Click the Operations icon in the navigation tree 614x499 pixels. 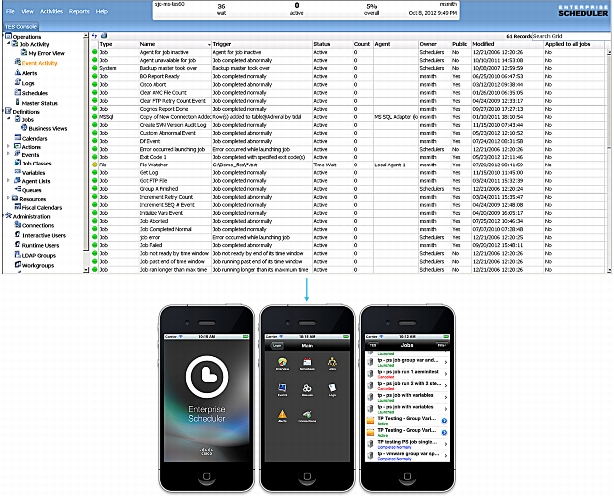tap(8, 36)
